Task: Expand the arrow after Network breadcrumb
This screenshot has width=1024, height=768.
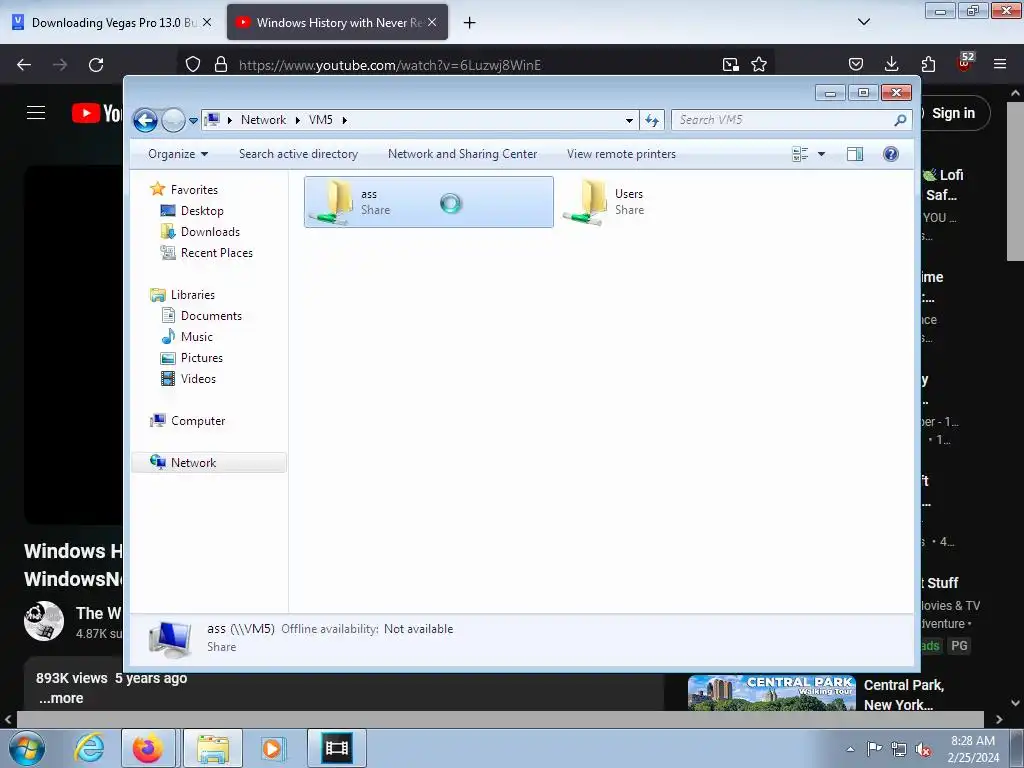Action: pyautogui.click(x=298, y=120)
